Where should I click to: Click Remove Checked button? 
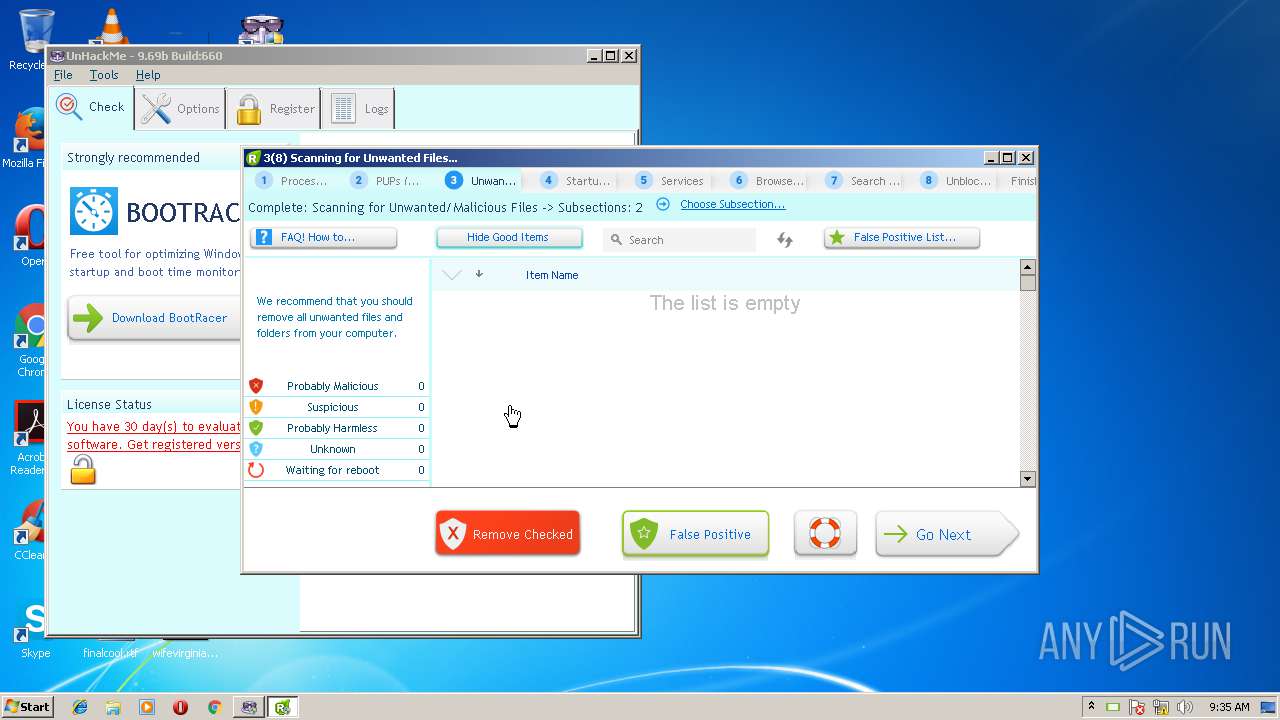point(508,534)
